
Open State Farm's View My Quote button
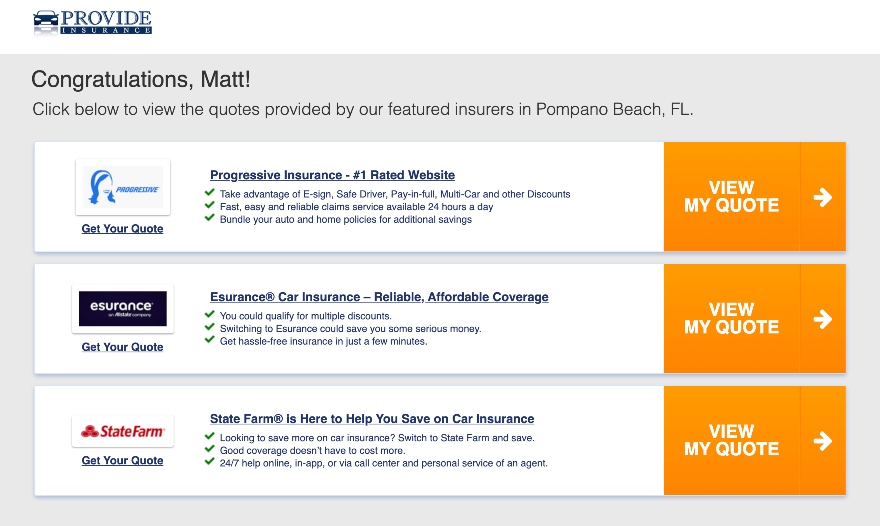(x=754, y=440)
